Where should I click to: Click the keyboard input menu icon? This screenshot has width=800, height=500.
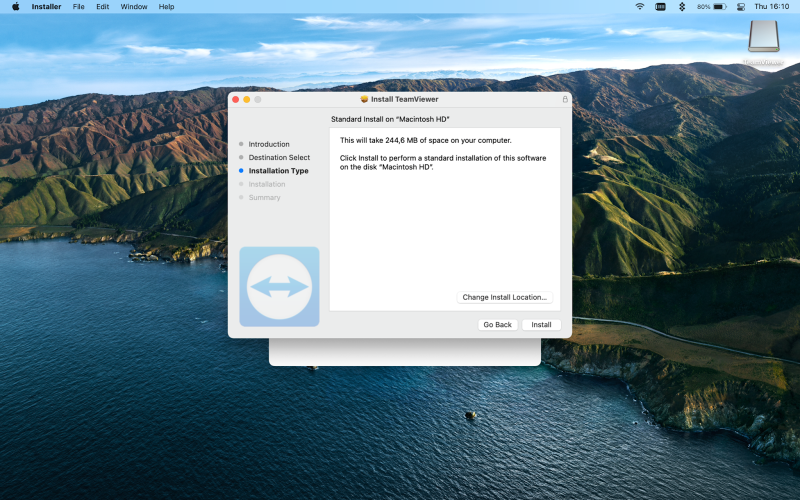pos(660,7)
